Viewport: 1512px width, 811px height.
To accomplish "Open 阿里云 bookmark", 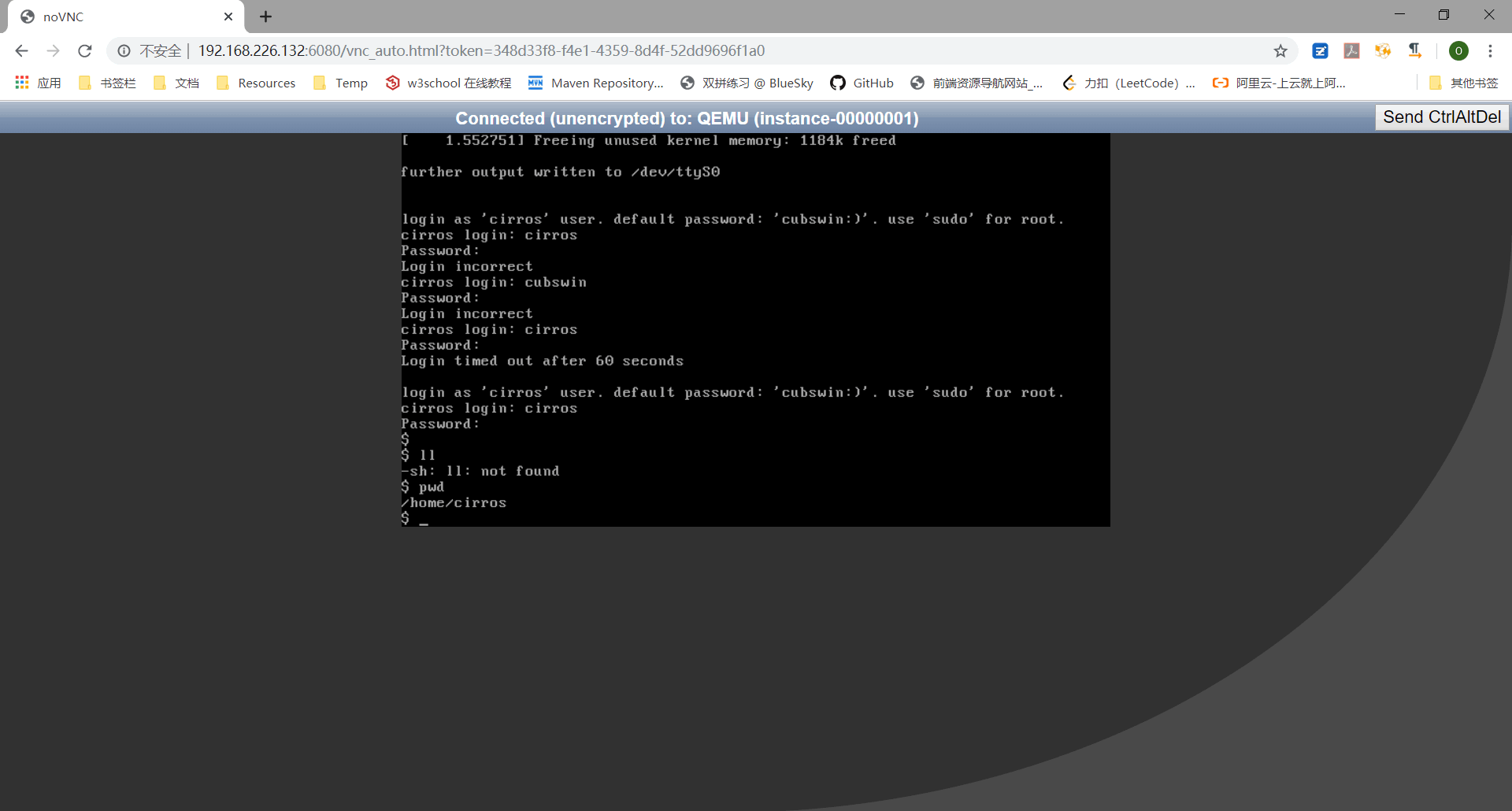I will (x=1279, y=83).
